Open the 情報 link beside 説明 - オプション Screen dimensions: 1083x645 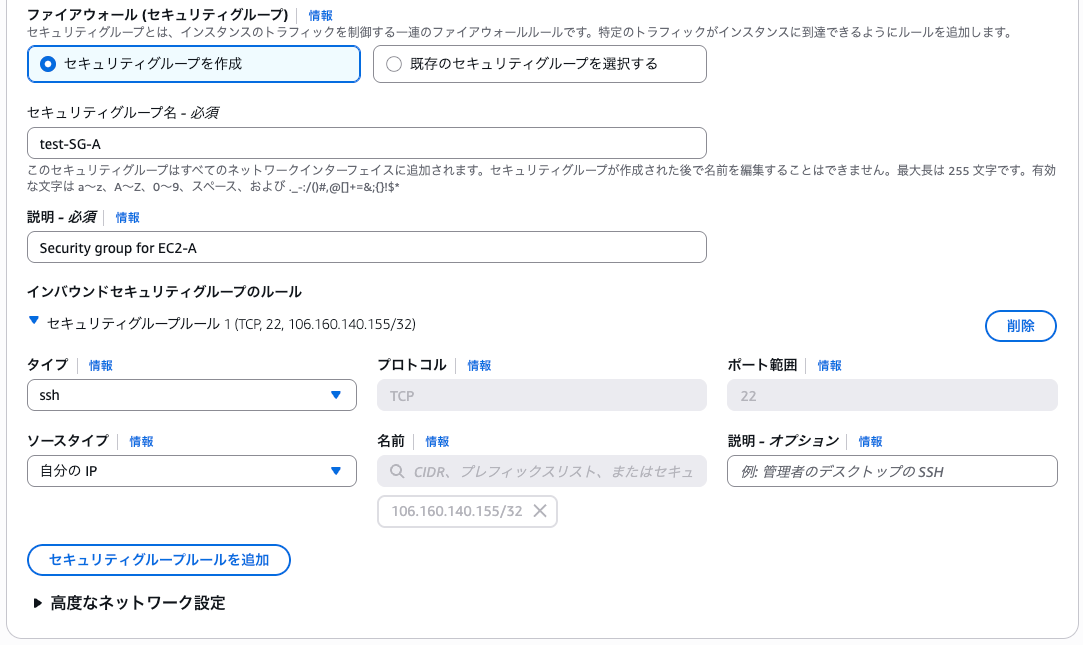(x=870, y=441)
